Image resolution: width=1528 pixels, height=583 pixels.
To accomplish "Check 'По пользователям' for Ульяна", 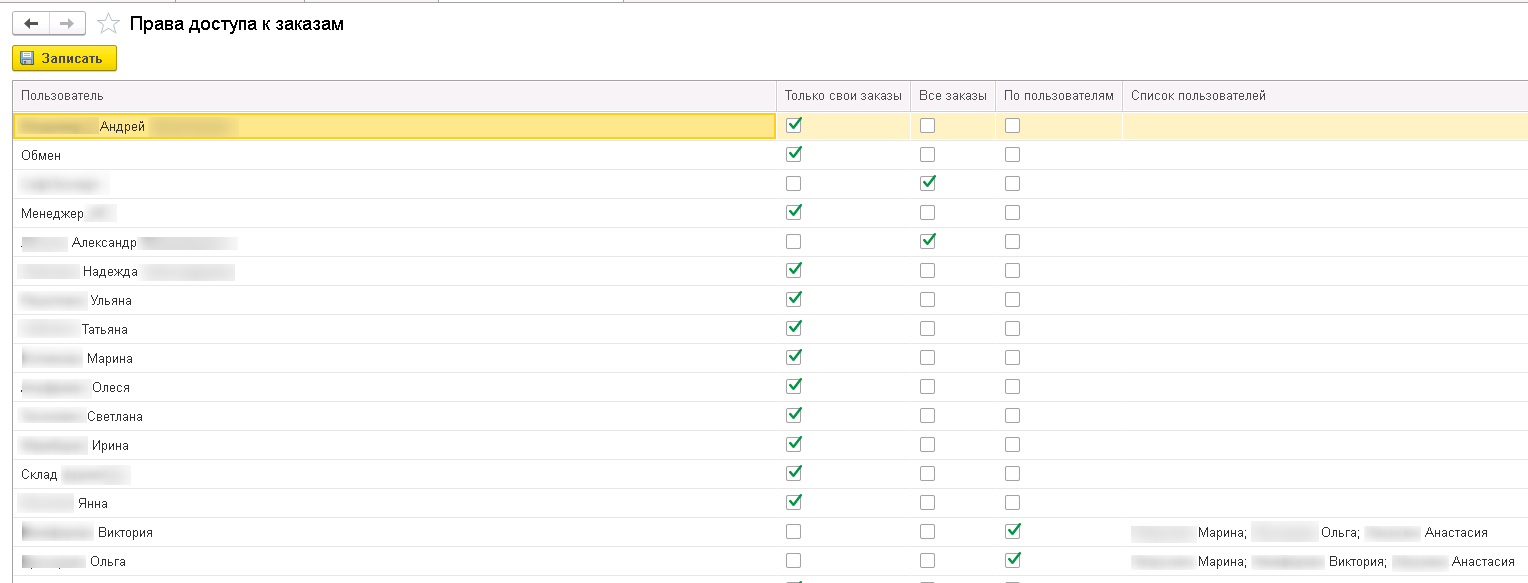I will coord(1012,300).
